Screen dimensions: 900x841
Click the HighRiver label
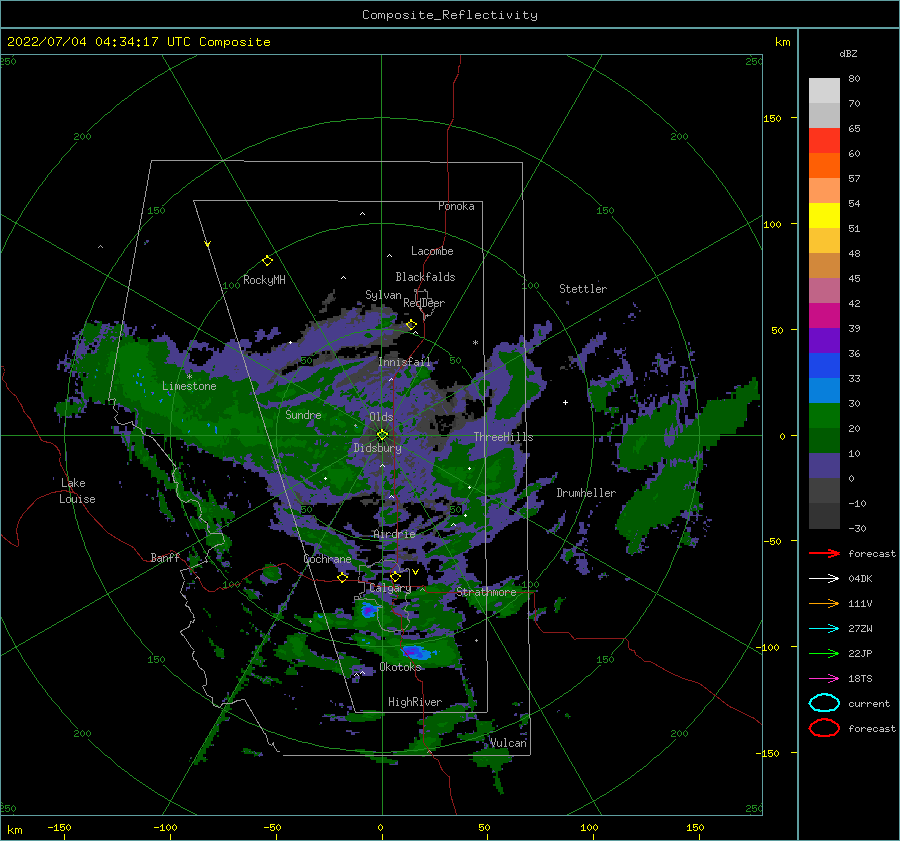click(x=415, y=702)
